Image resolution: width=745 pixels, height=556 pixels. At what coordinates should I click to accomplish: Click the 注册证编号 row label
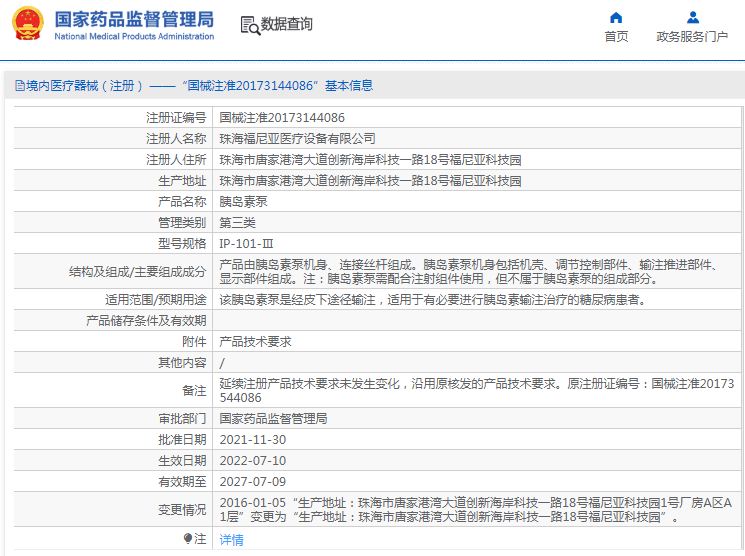(x=176, y=118)
